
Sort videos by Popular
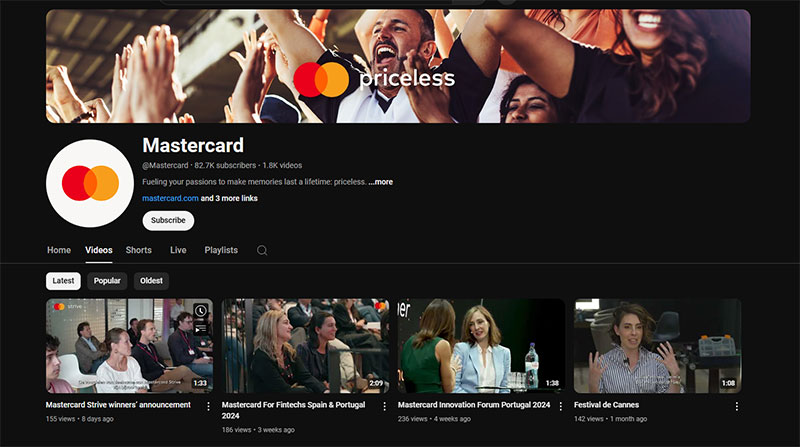pos(107,281)
